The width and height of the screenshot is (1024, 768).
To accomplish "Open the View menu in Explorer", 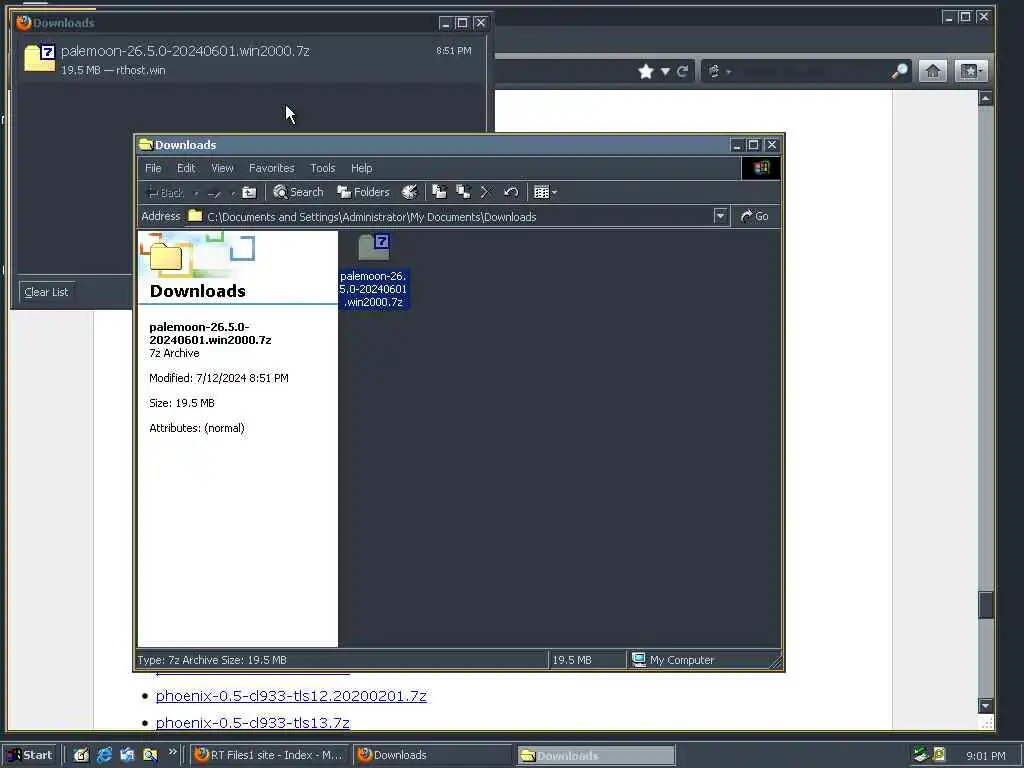I will tap(222, 168).
